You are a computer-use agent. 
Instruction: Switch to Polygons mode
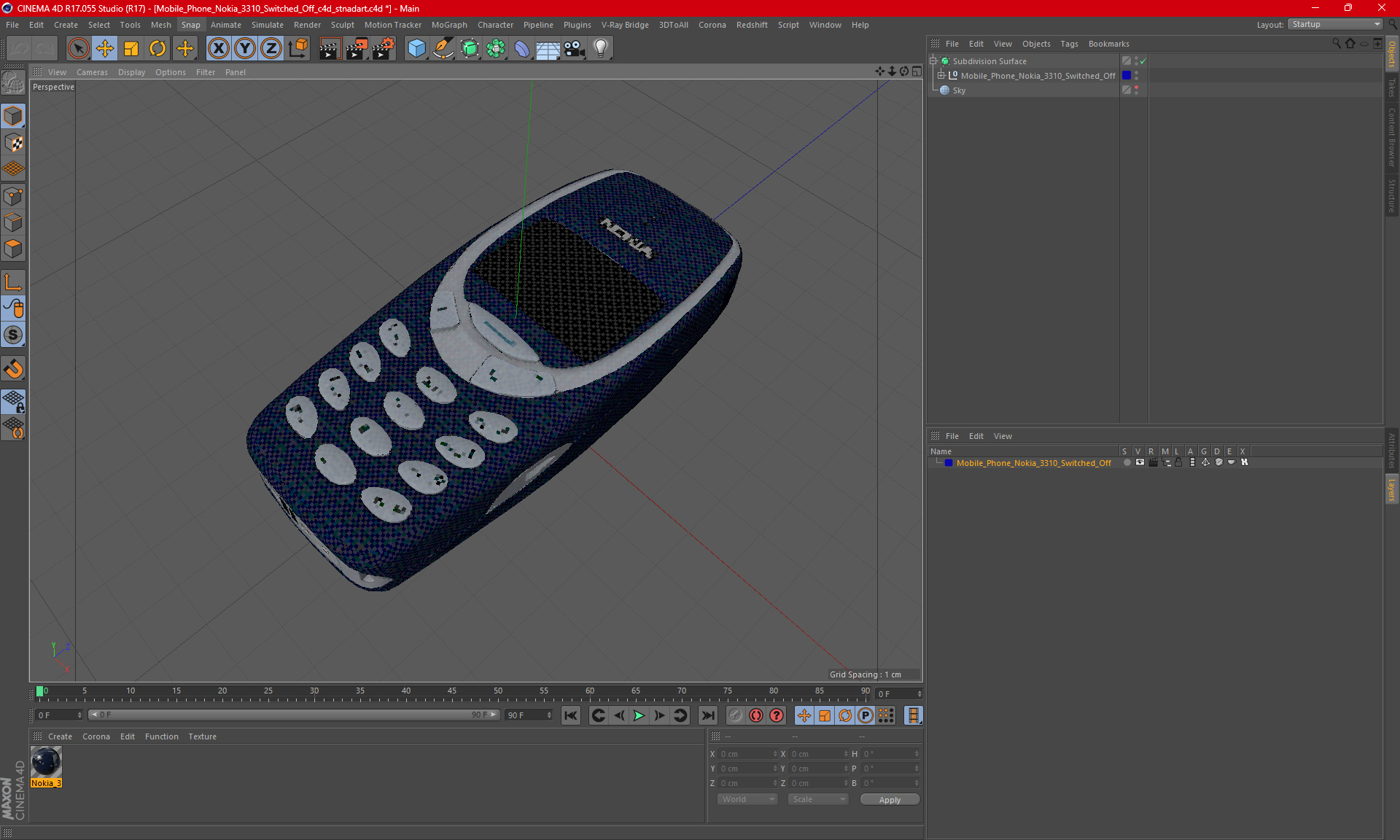pyautogui.click(x=13, y=249)
